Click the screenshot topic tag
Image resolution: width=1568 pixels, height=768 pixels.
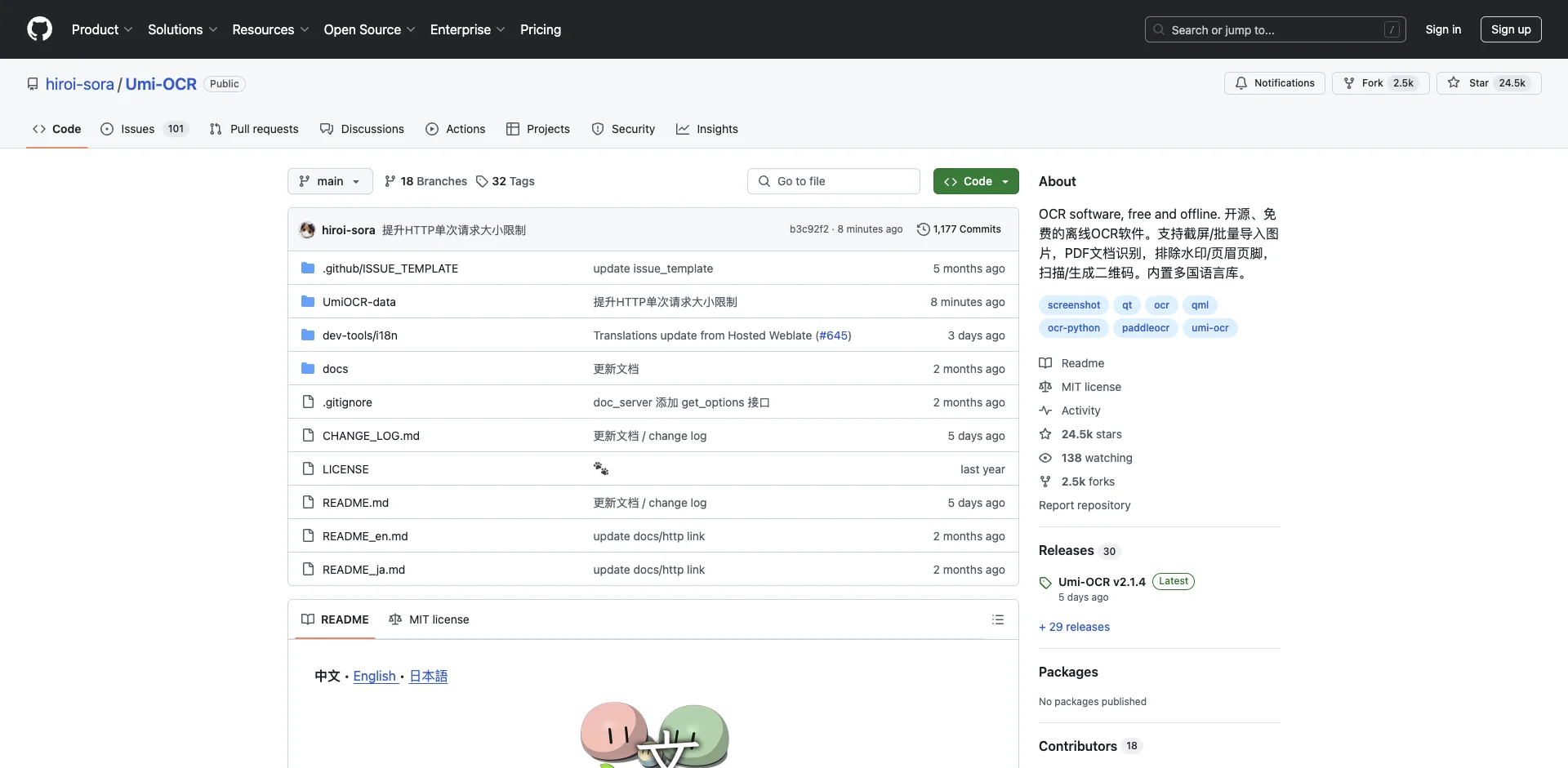pos(1073,305)
